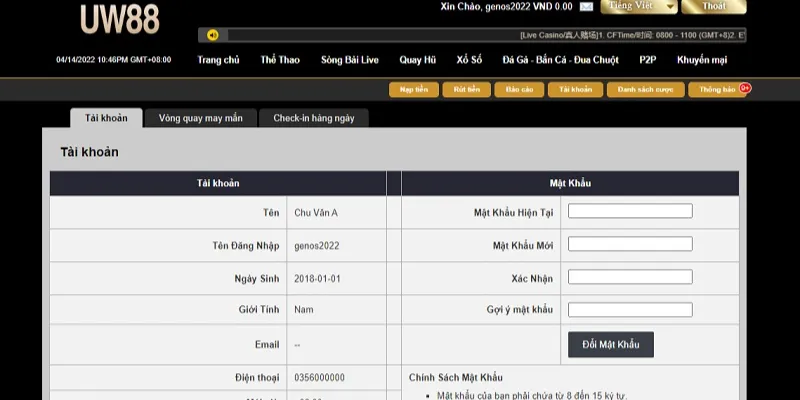Open the Trang chủ menu
Screen dimensions: 800x400
click(x=218, y=60)
